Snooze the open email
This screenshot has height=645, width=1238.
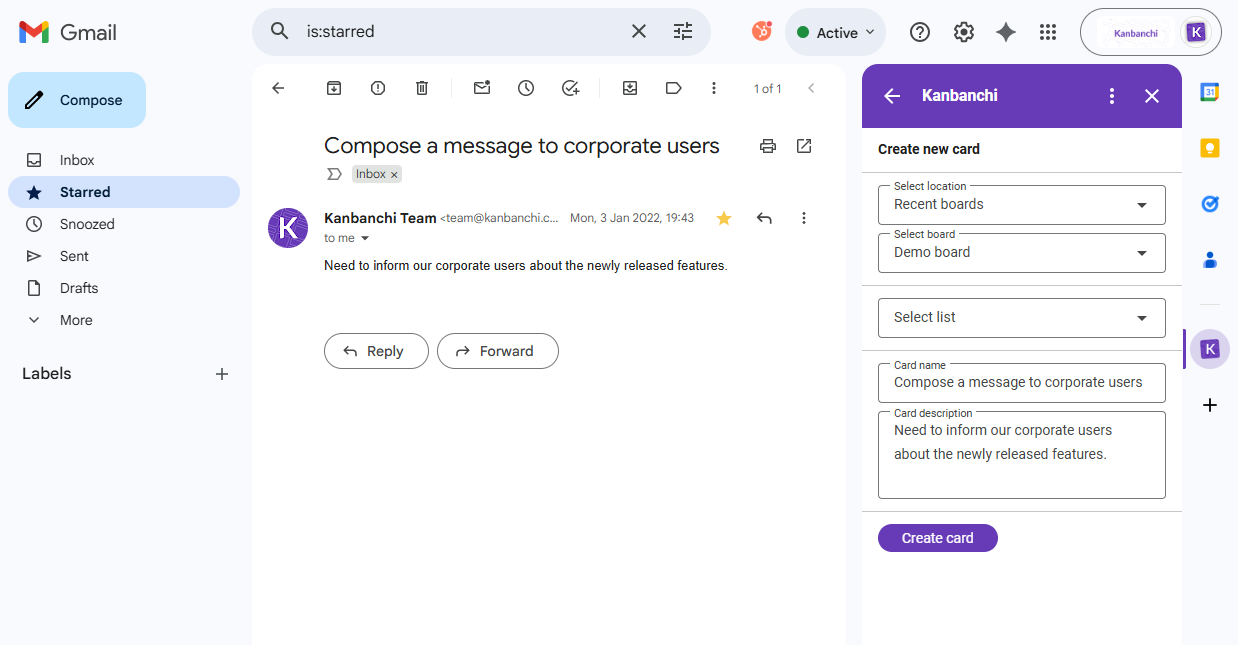(x=525, y=88)
